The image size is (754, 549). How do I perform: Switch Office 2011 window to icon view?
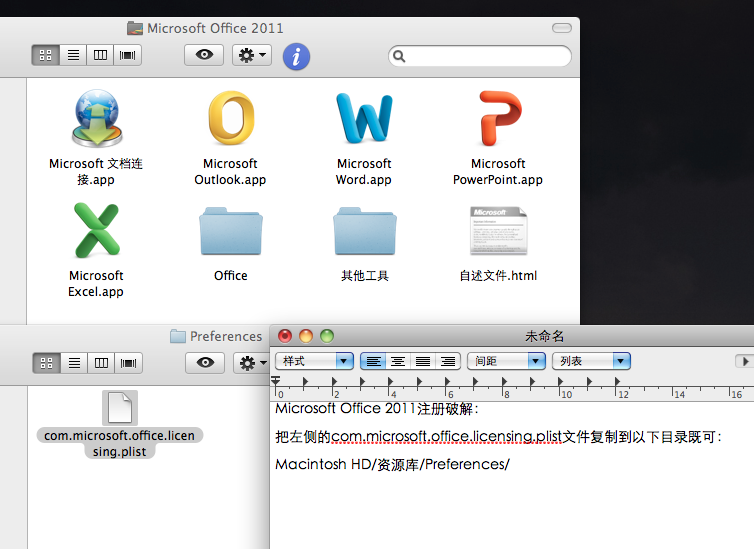coord(46,55)
